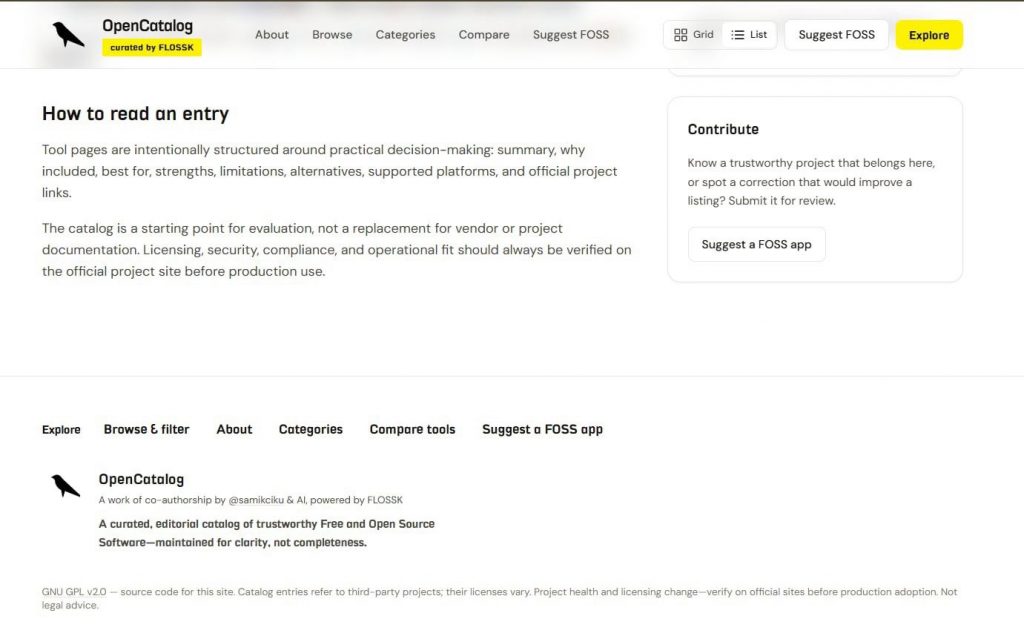Image resolution: width=1024 pixels, height=636 pixels.
Task: Click the list view icon
Action: click(737, 35)
